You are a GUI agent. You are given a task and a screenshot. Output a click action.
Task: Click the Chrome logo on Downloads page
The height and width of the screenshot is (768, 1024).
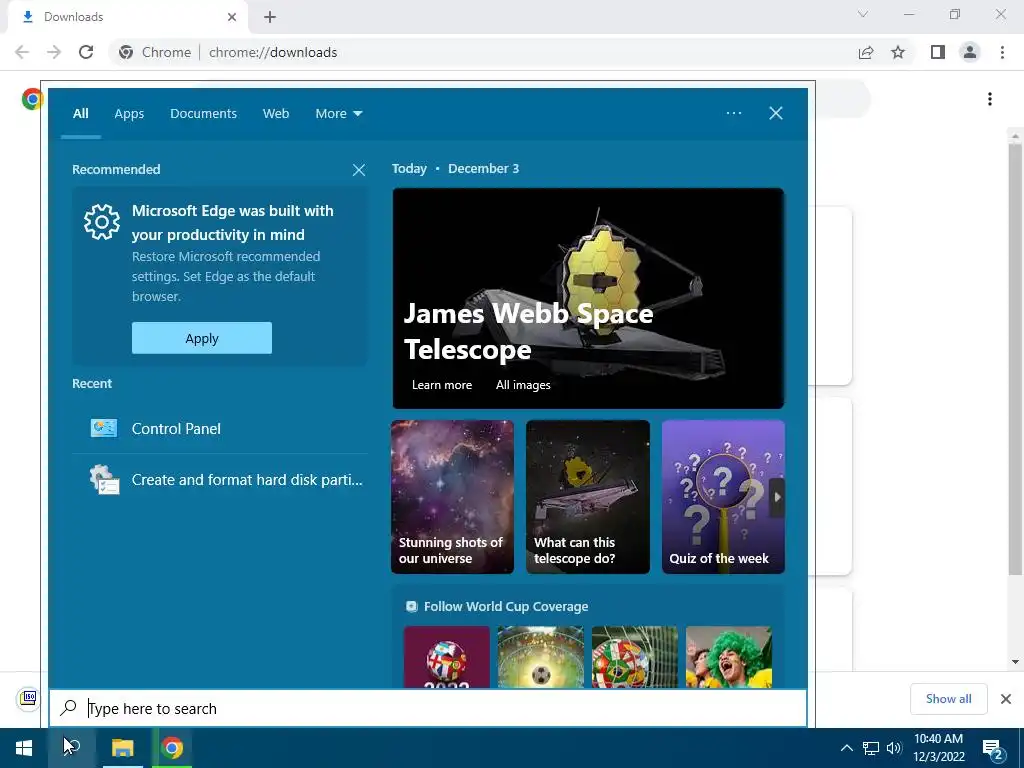[32, 99]
